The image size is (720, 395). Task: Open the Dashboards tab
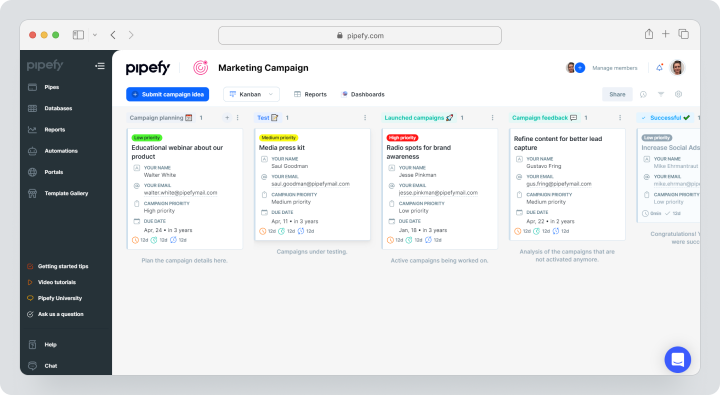[x=363, y=94]
